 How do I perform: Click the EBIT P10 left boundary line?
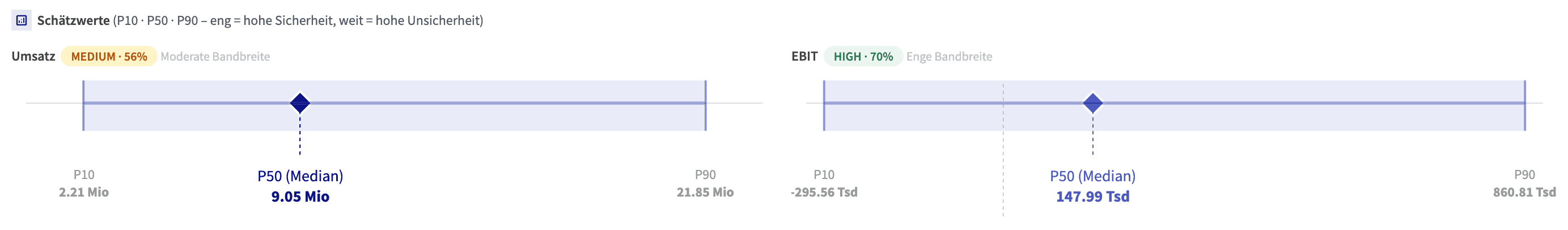[x=824, y=105]
